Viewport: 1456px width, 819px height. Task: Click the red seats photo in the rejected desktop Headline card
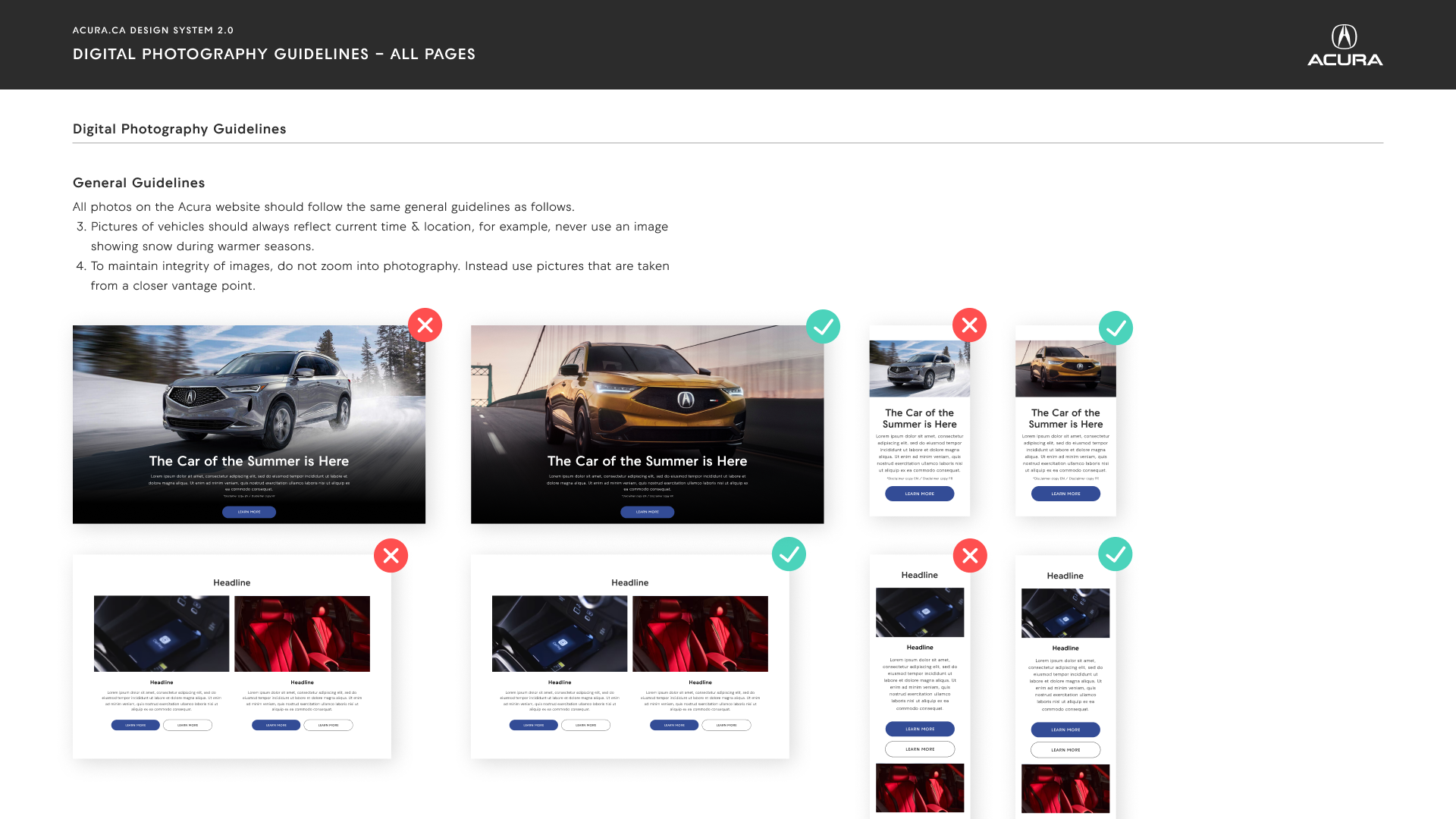click(x=302, y=634)
